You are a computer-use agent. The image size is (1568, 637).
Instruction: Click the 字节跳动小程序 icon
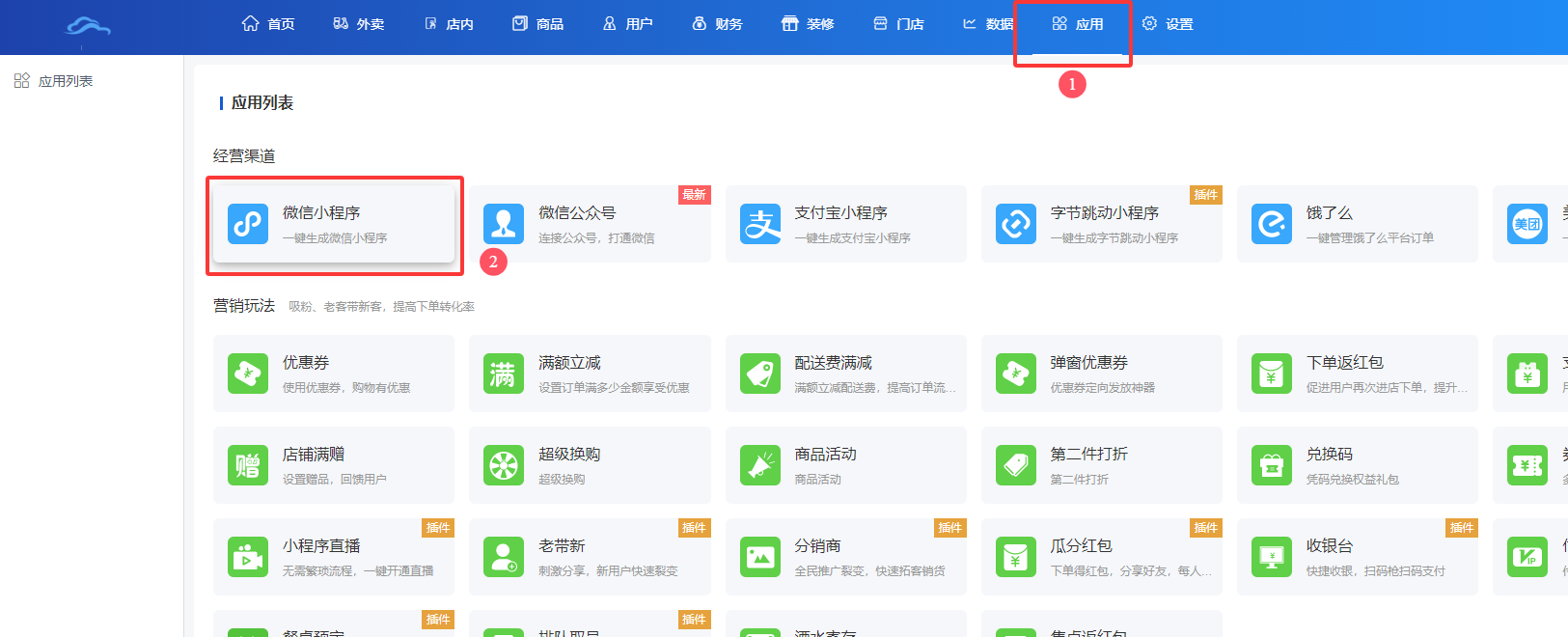[1016, 224]
